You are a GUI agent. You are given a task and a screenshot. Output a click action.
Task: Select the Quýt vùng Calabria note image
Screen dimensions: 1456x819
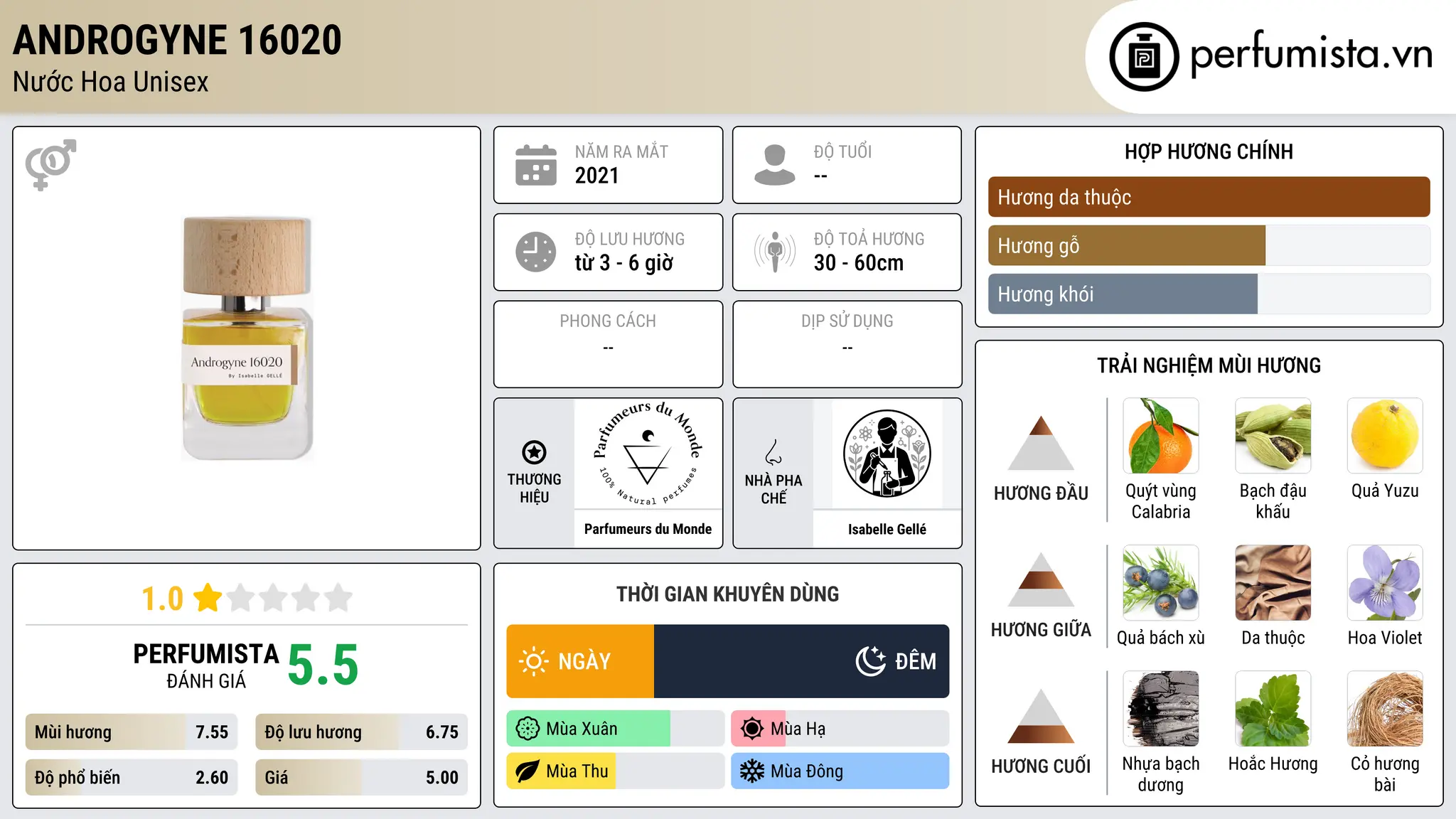tap(1161, 436)
